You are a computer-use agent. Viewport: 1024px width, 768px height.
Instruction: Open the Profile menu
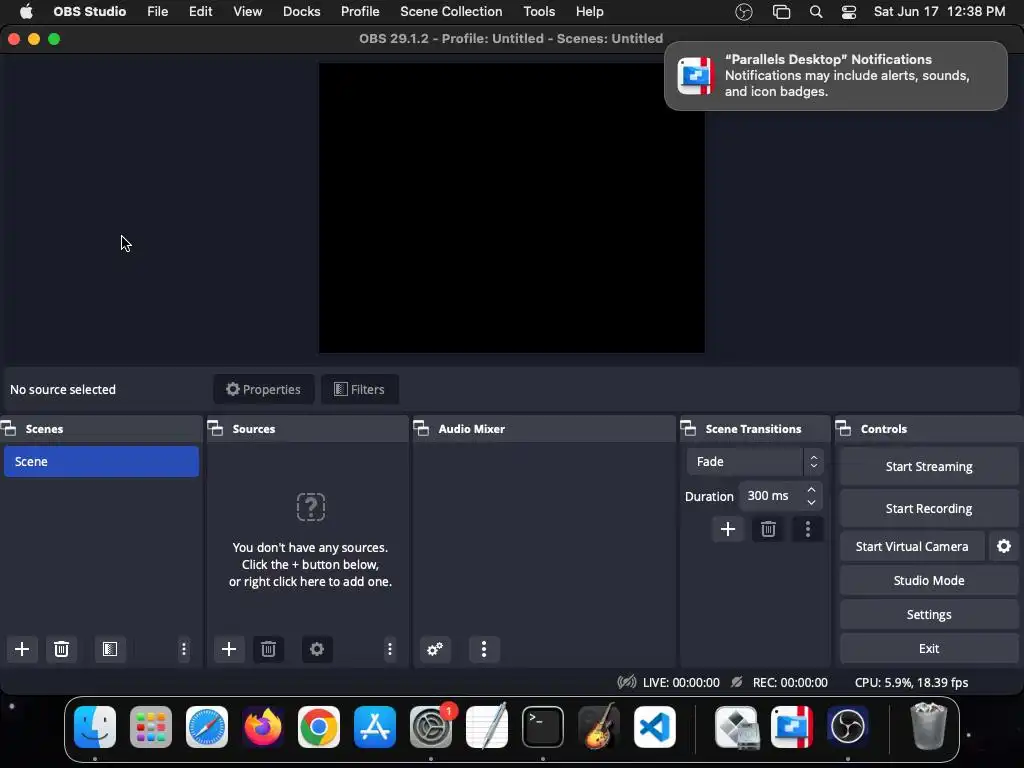coord(360,12)
